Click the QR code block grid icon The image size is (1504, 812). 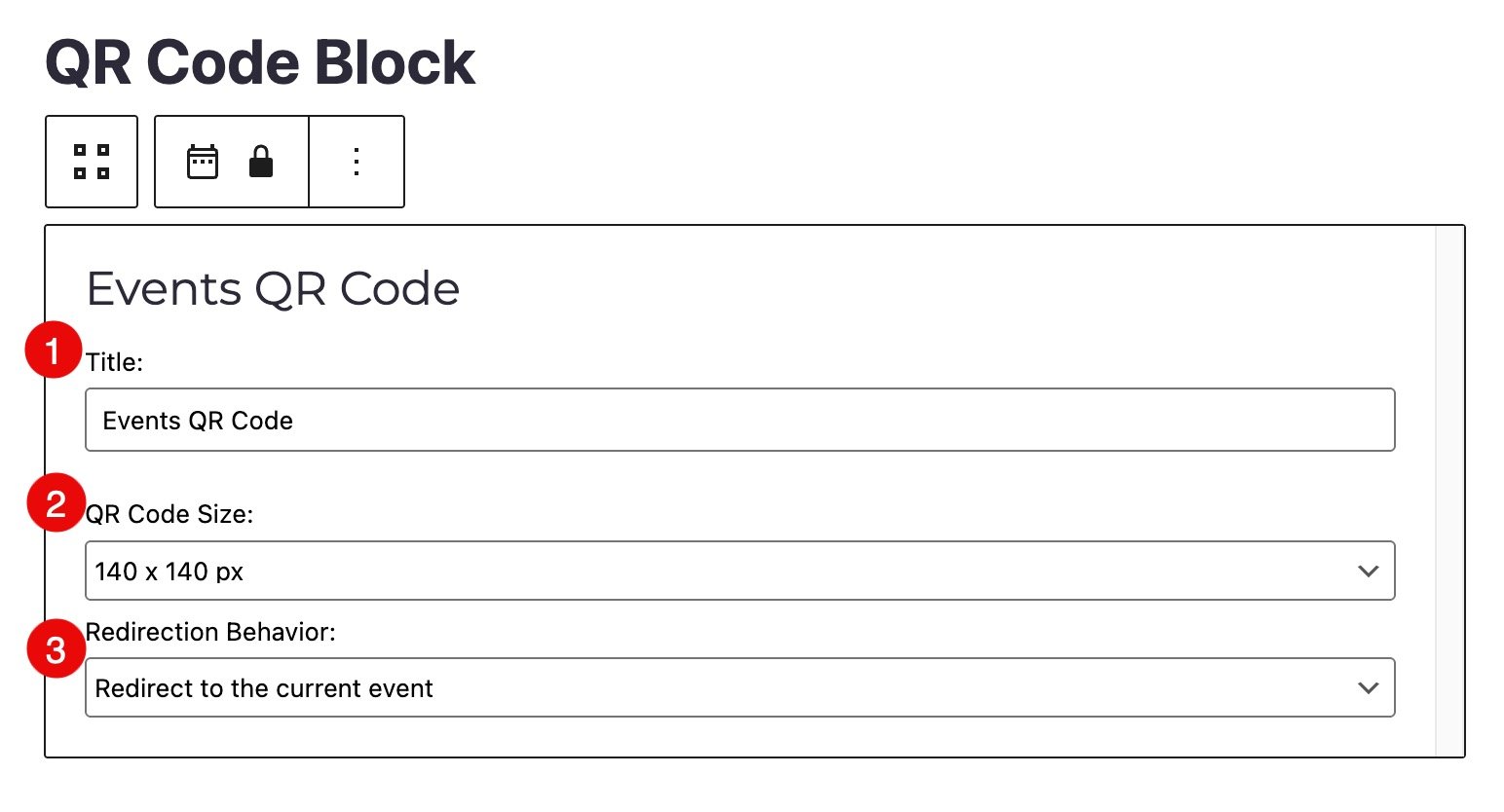[92, 162]
